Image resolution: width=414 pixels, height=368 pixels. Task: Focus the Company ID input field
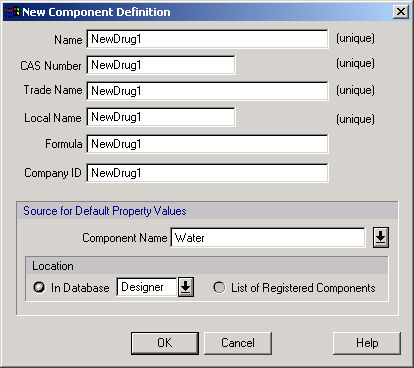coord(207,173)
